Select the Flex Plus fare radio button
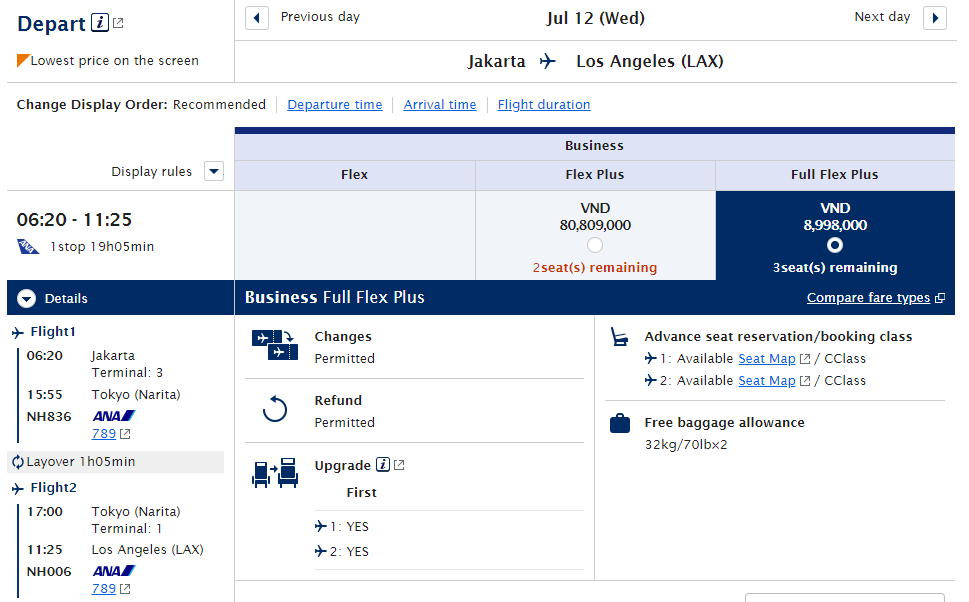 click(595, 245)
